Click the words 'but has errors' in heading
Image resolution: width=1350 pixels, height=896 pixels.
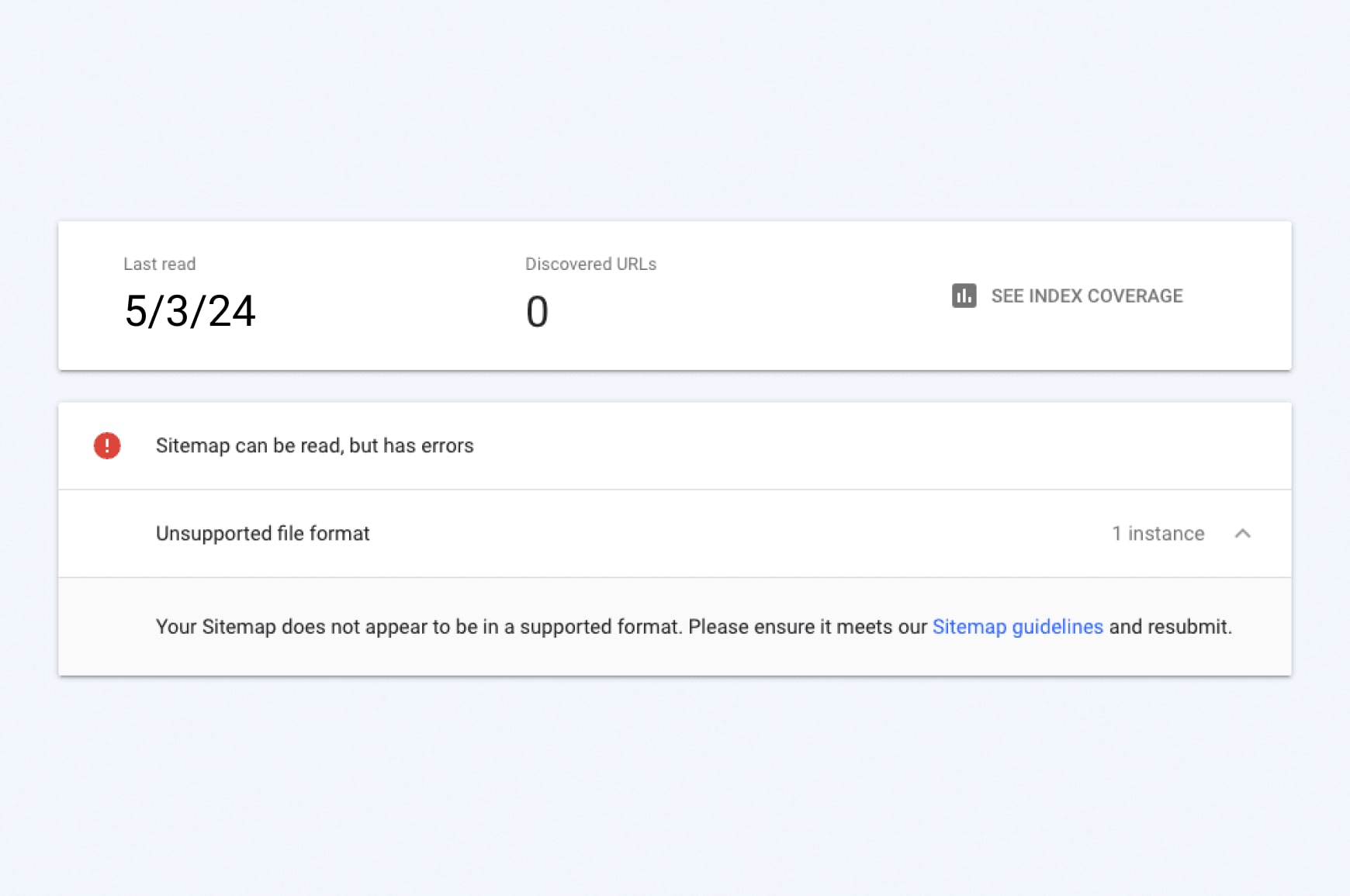411,445
